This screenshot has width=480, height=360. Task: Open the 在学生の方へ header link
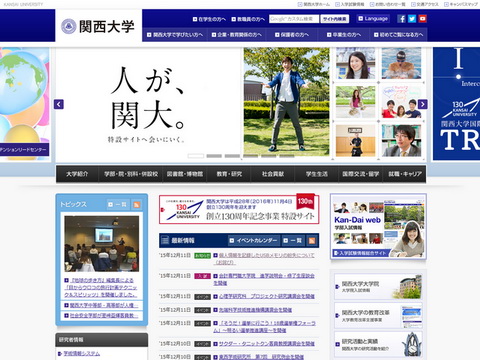click(209, 19)
